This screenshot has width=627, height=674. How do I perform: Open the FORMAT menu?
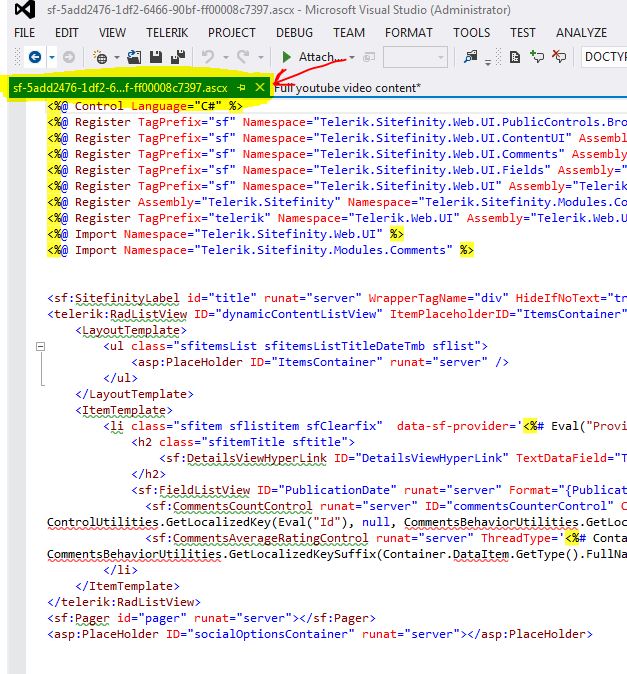[409, 33]
